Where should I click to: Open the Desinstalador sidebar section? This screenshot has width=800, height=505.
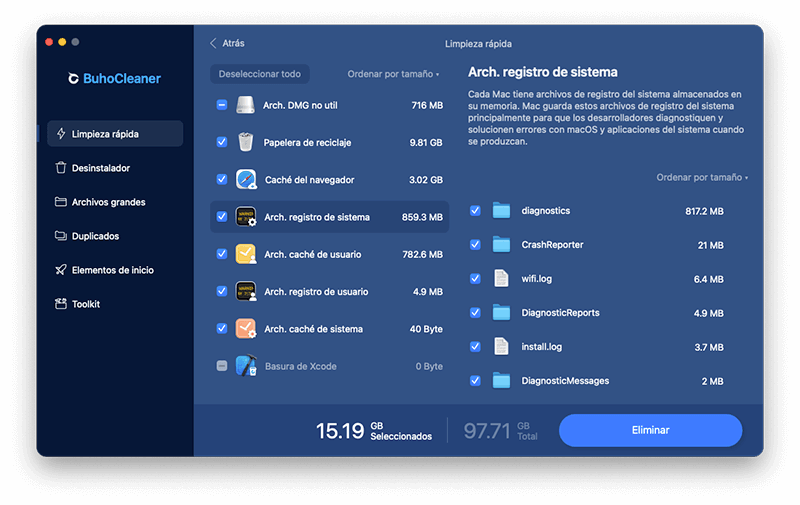115,168
